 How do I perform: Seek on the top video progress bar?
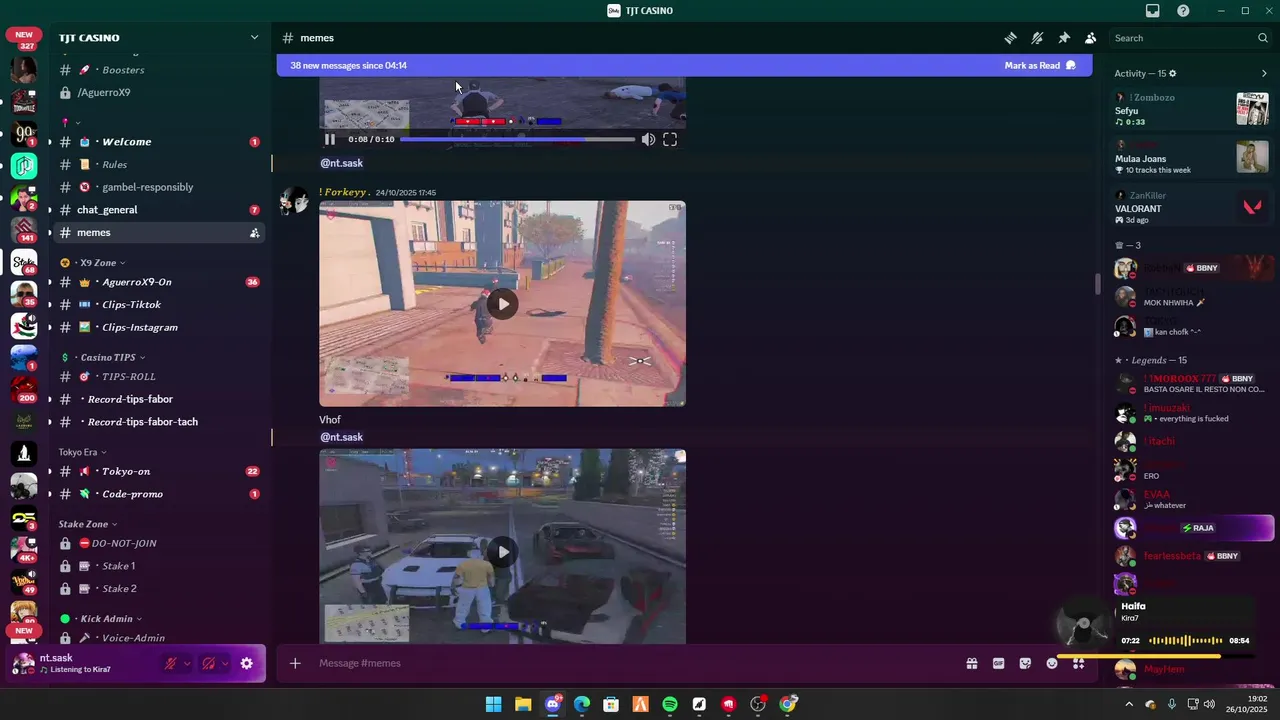(x=517, y=140)
